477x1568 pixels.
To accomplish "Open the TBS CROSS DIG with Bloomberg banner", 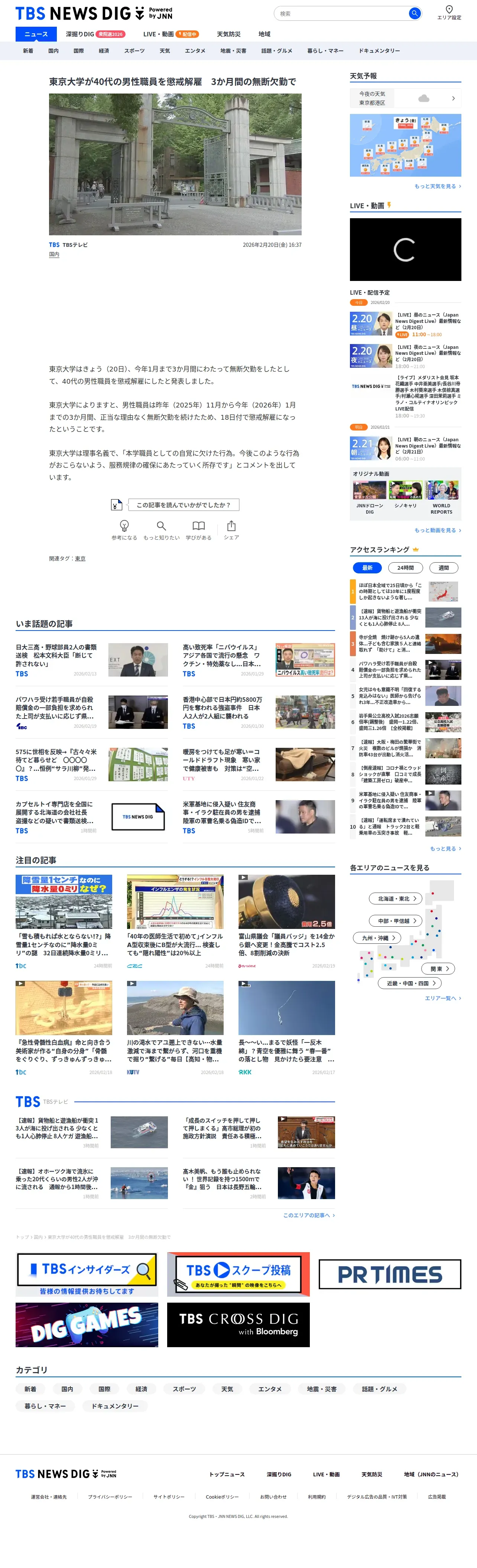I will 238,1325.
